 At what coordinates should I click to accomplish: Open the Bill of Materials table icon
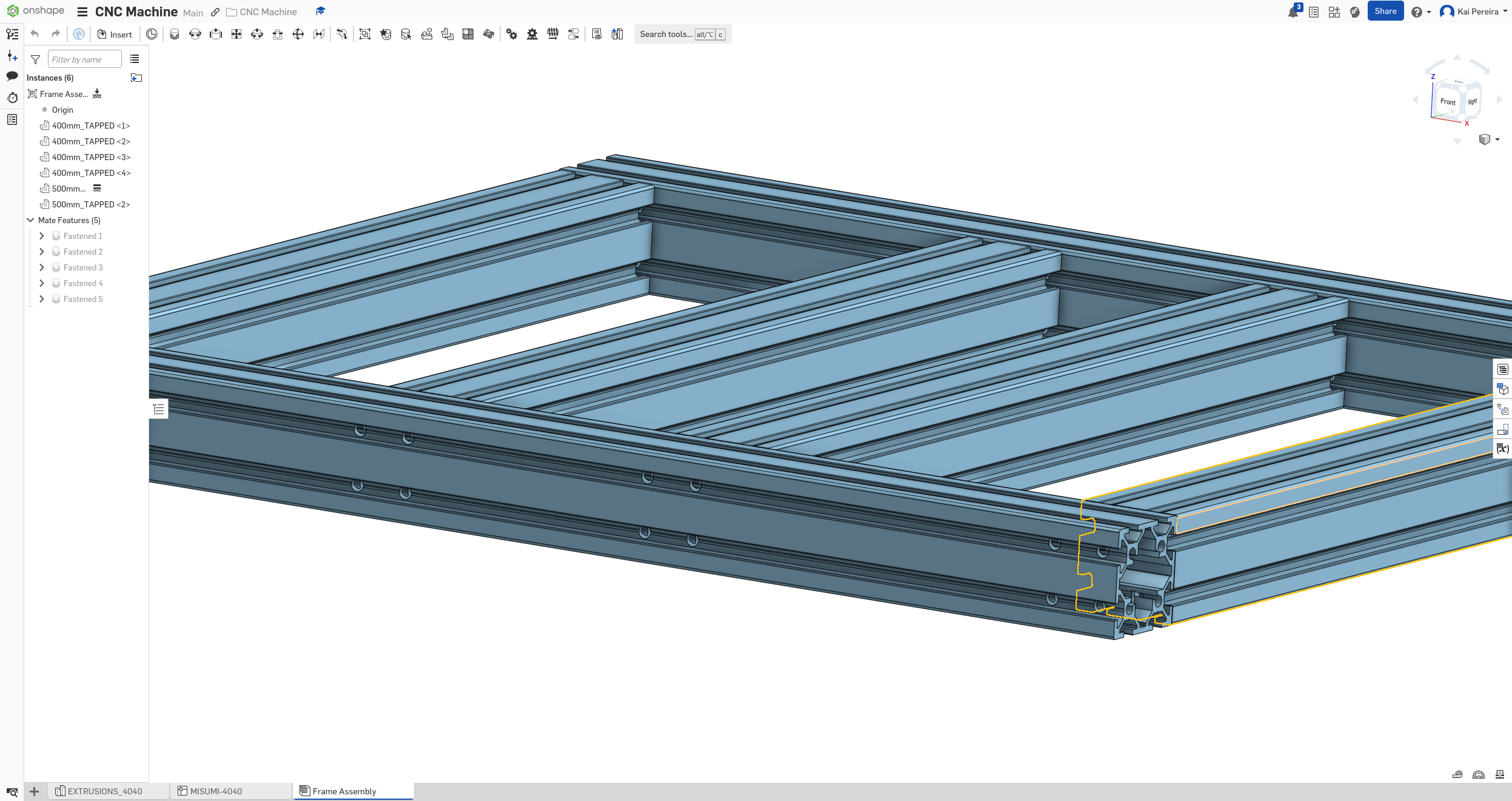tap(1502, 369)
